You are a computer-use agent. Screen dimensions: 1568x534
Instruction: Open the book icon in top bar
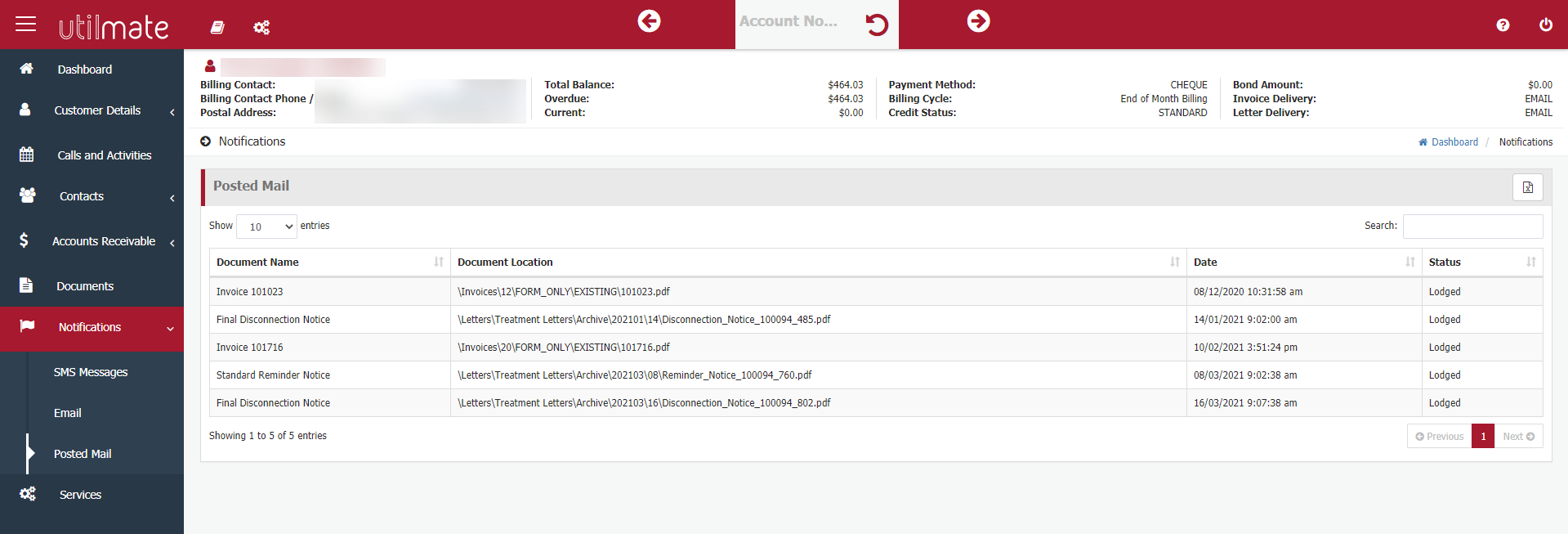tap(217, 27)
